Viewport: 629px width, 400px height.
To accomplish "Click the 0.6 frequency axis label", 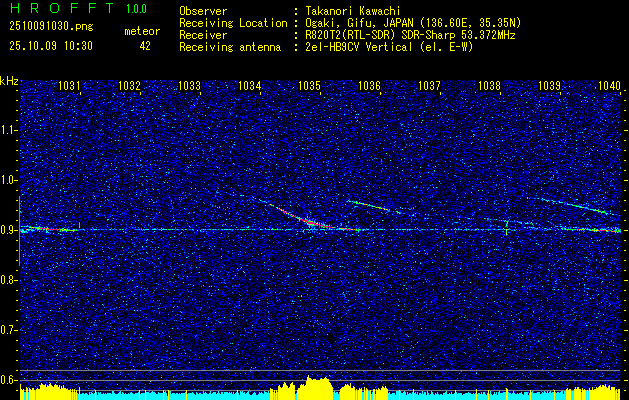I will 9,380.
